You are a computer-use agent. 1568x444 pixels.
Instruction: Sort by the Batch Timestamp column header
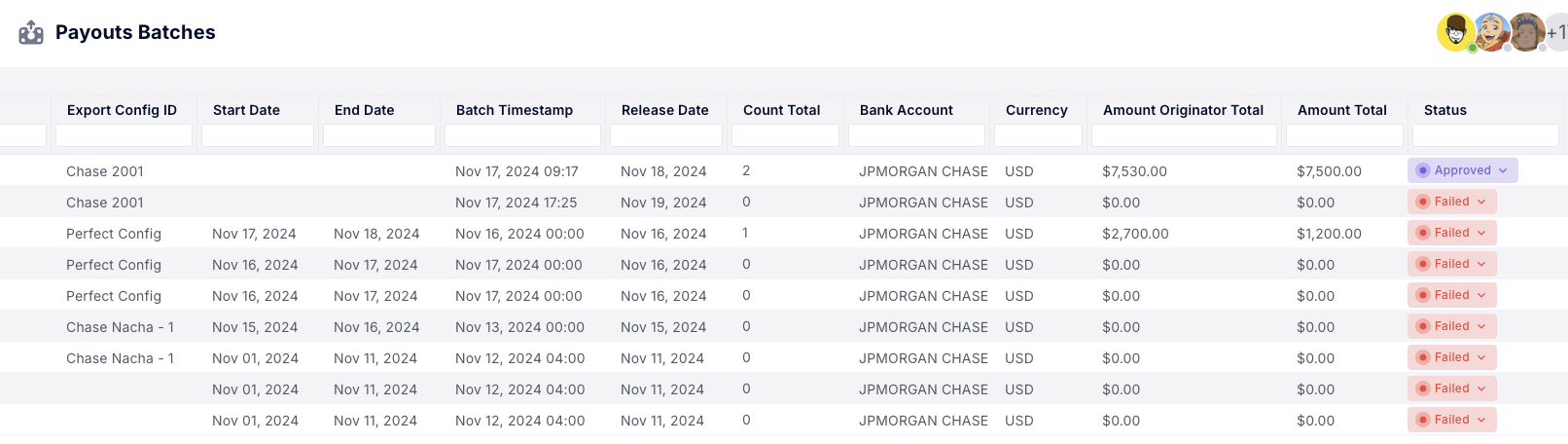515,110
